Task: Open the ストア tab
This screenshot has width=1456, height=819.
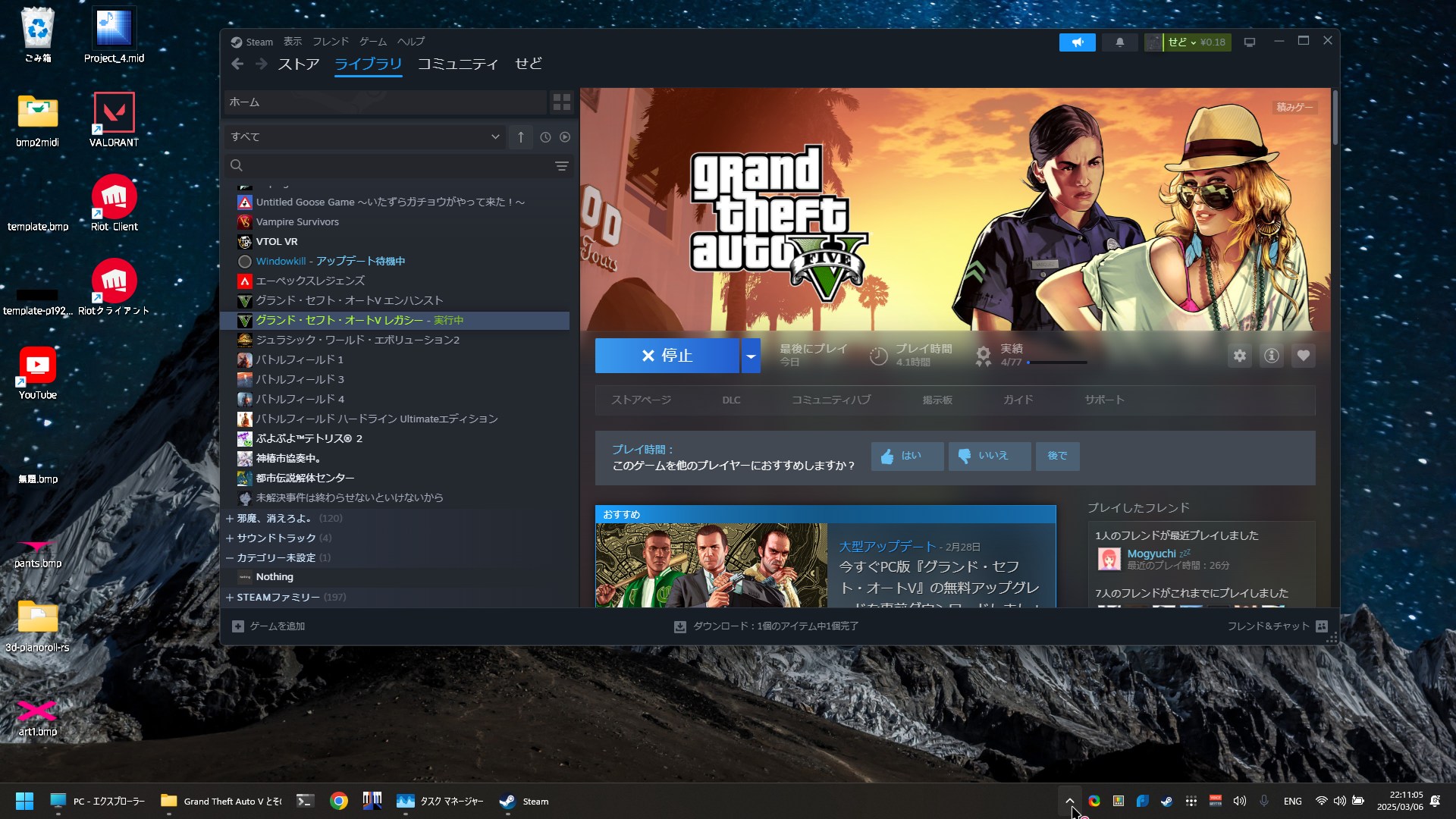Action: point(298,64)
